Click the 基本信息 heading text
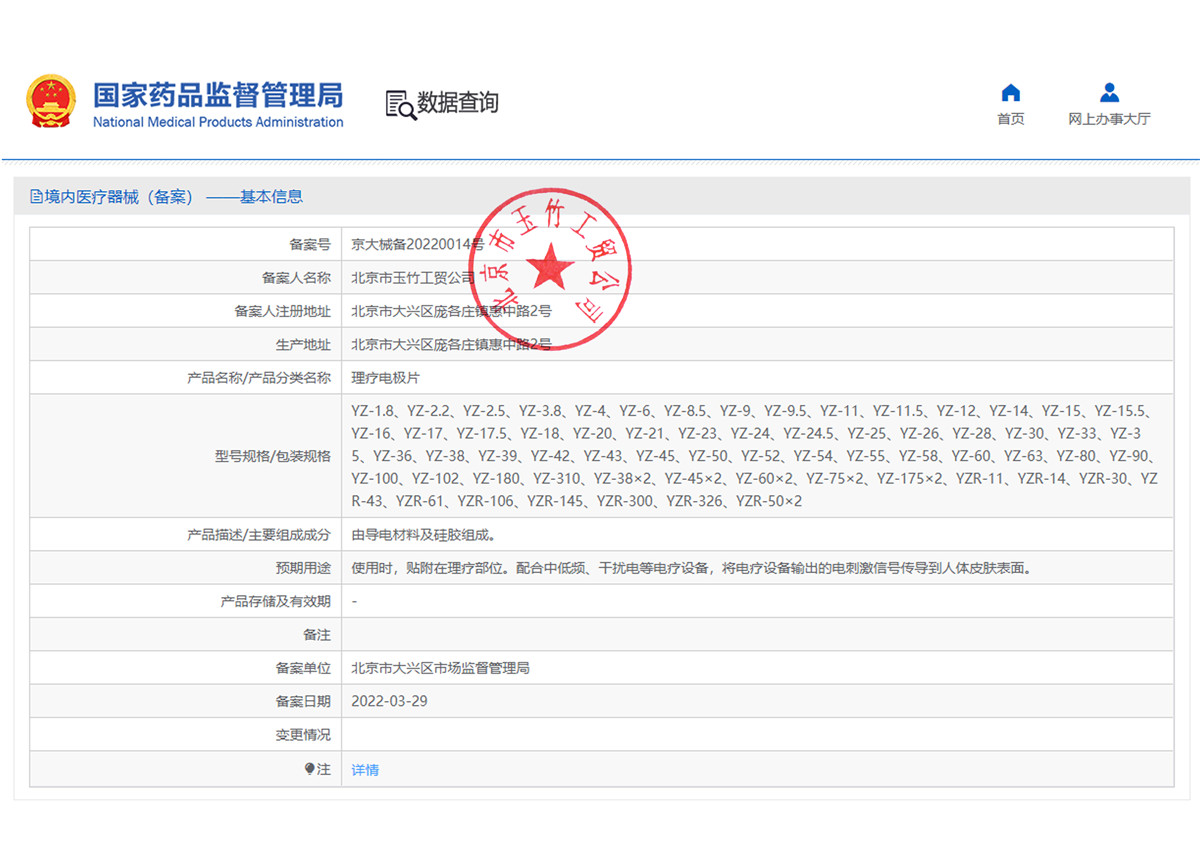The width and height of the screenshot is (1200, 848). (x=271, y=197)
